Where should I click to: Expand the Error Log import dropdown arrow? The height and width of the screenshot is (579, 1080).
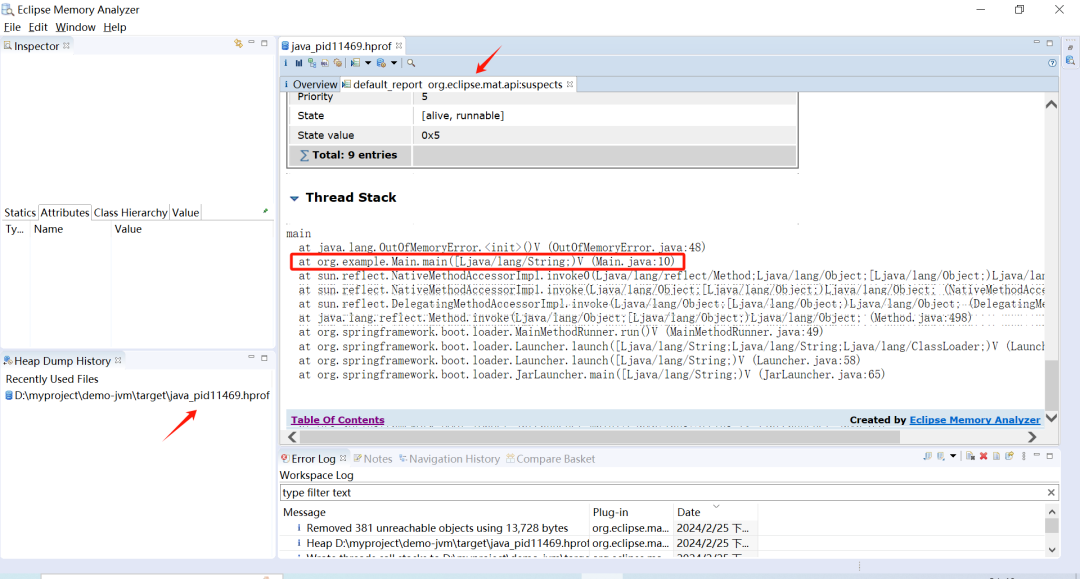(953, 456)
